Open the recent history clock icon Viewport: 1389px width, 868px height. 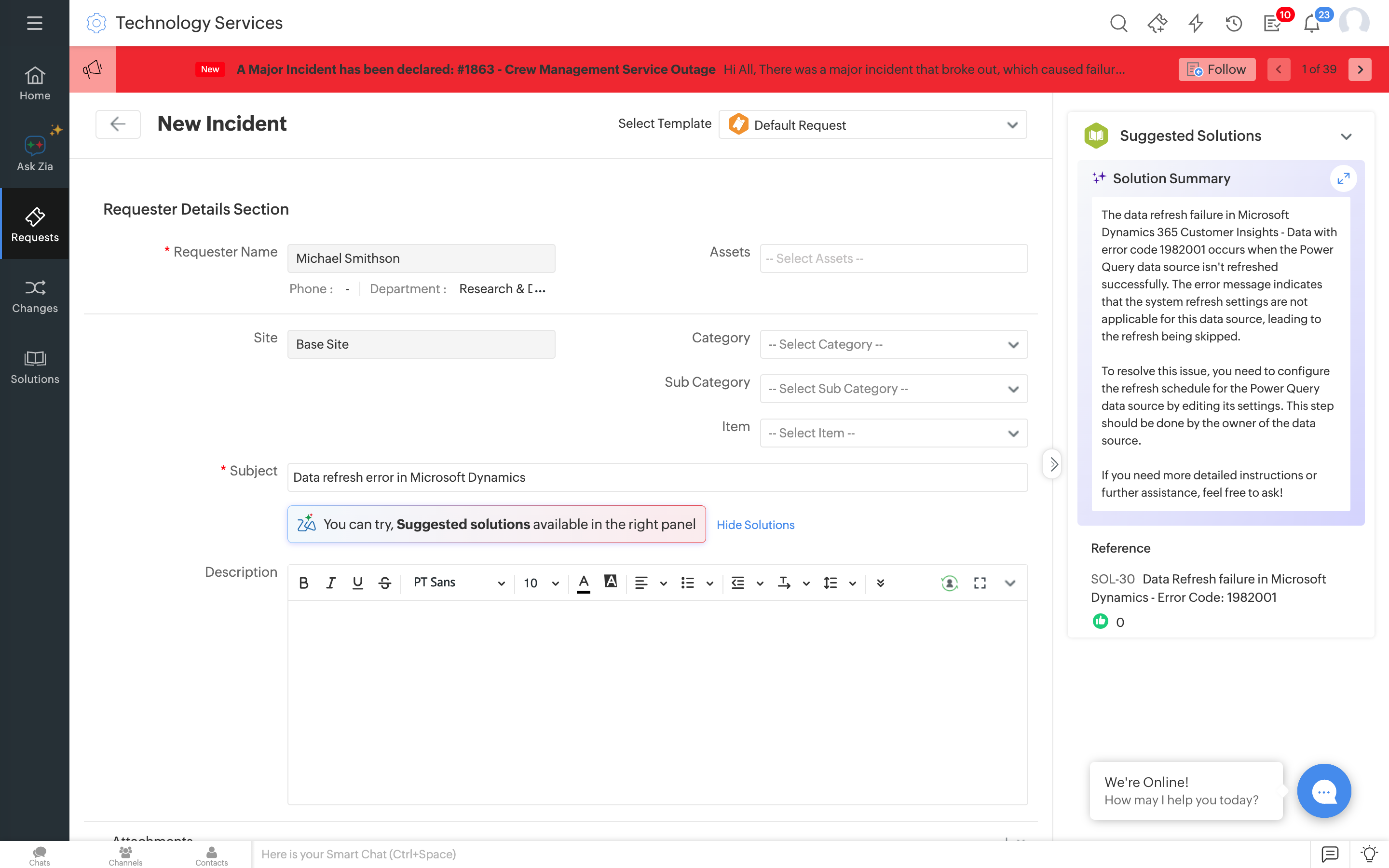(1233, 24)
